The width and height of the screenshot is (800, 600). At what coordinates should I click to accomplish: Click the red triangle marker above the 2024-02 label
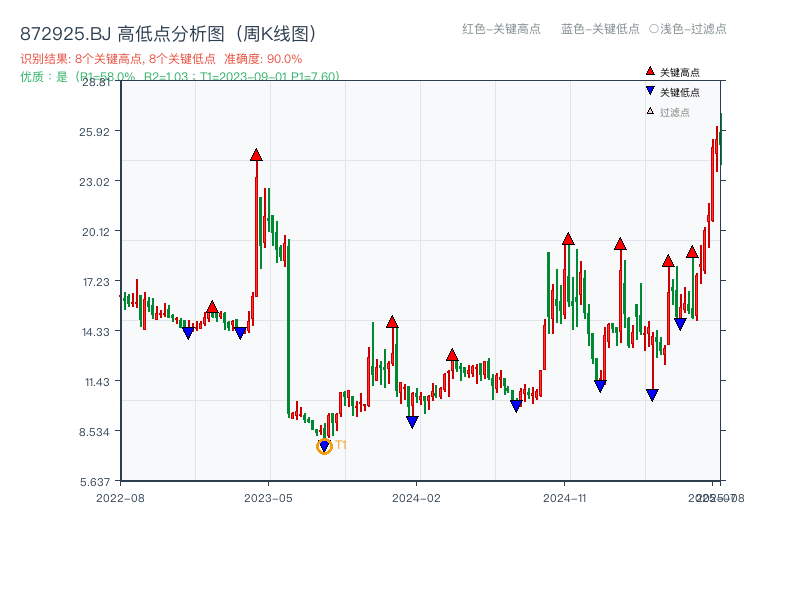(x=391, y=322)
